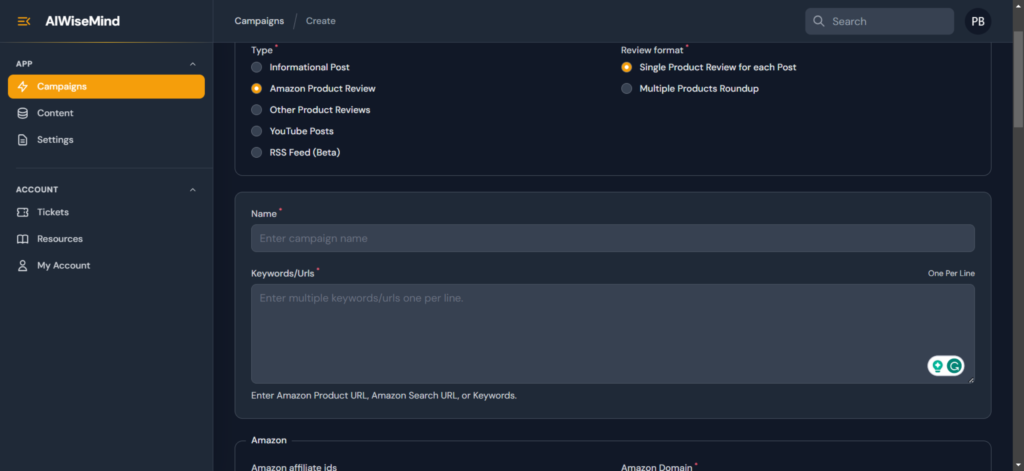Collapse sidebar with hamburger menu icon
This screenshot has width=1024, height=471.
pos(24,22)
